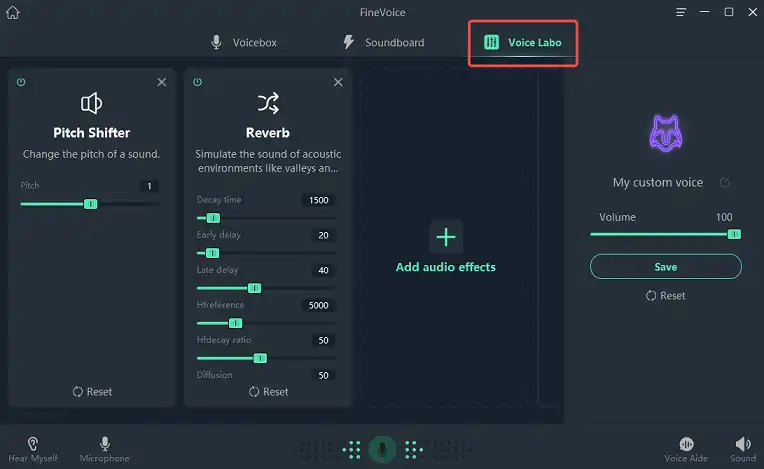
Task: Minimize the FineVoice window
Action: 705,12
